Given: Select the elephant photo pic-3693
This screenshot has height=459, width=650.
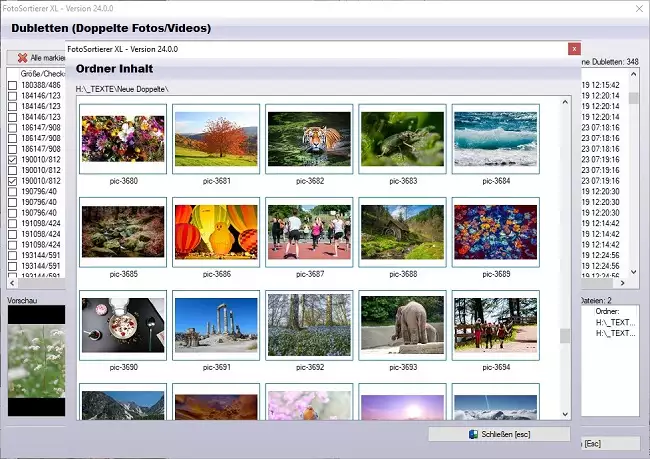Looking at the screenshot, I should [402, 325].
